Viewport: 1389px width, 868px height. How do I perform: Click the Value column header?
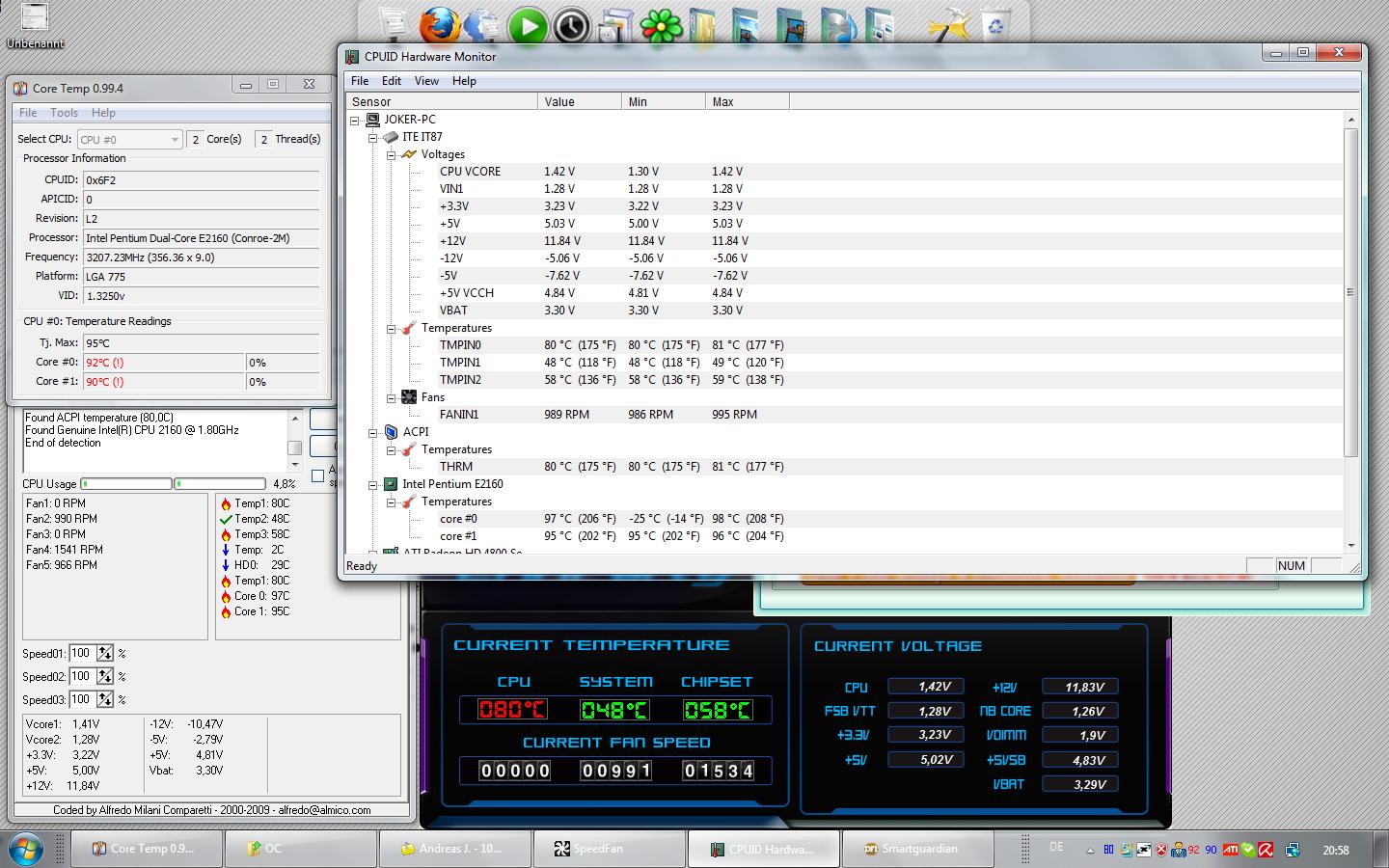pyautogui.click(x=580, y=101)
